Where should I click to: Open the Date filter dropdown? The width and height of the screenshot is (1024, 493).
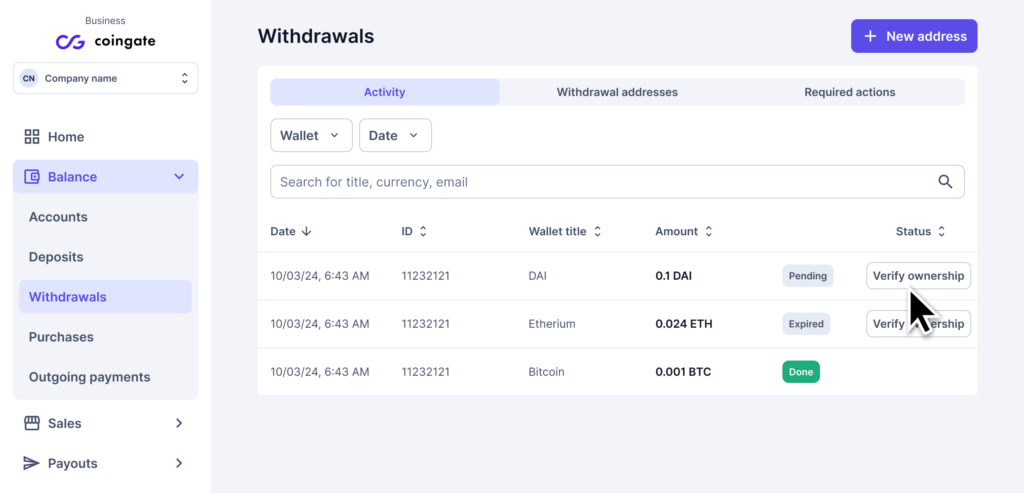point(395,136)
